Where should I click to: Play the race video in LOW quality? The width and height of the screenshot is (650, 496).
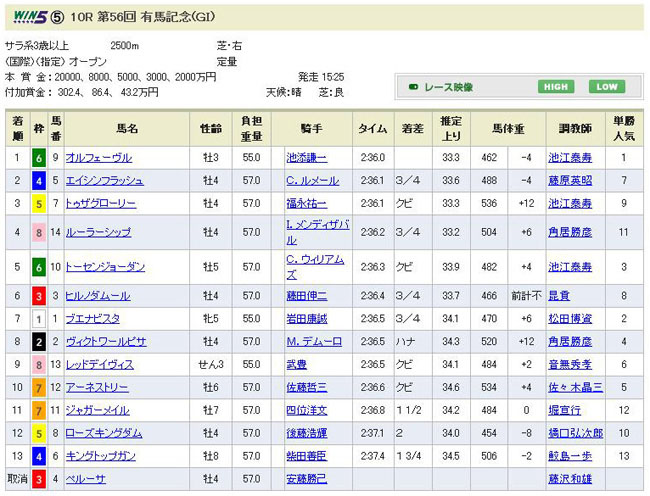tap(606, 87)
